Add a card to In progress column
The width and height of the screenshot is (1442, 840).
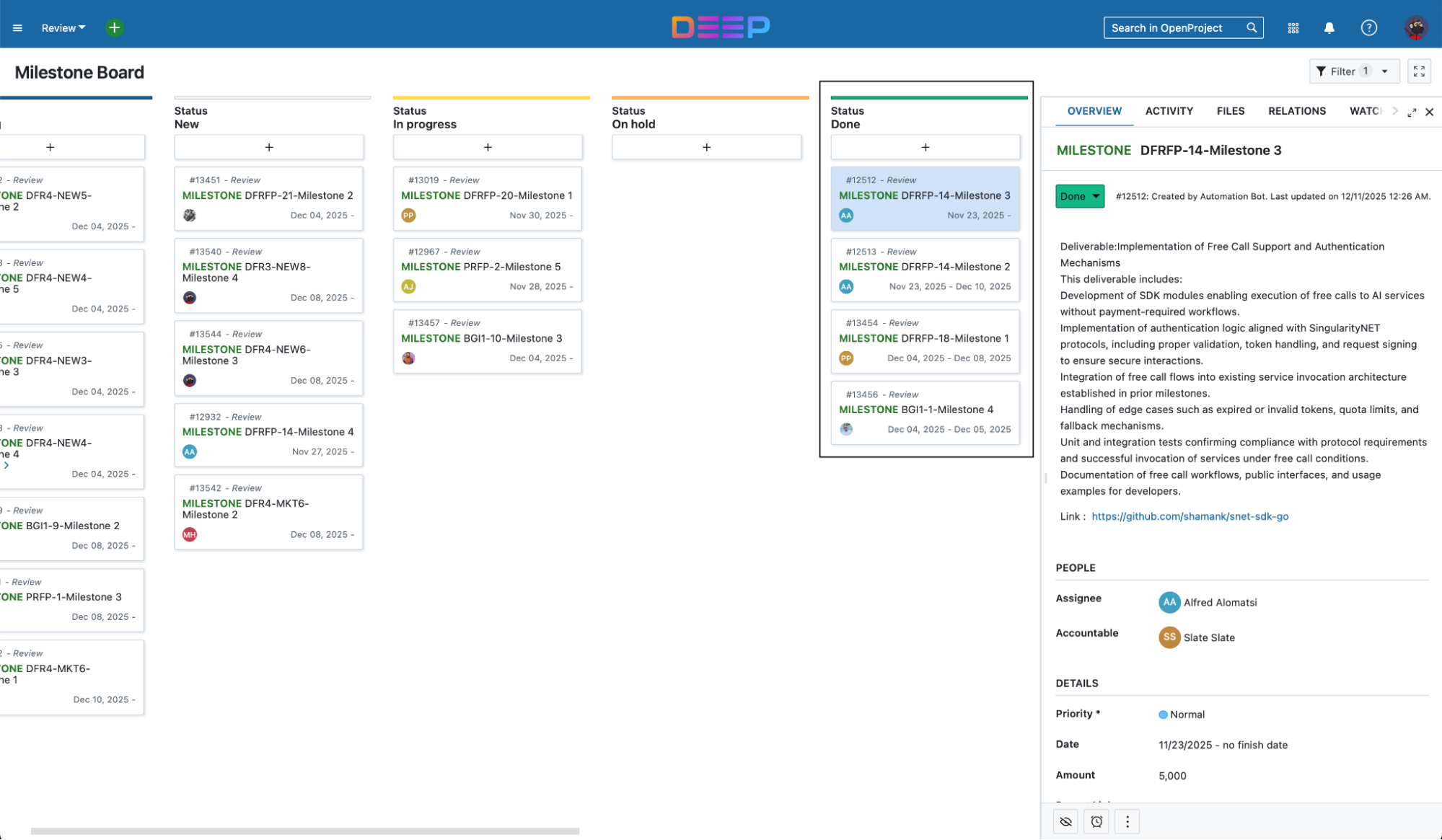(488, 147)
